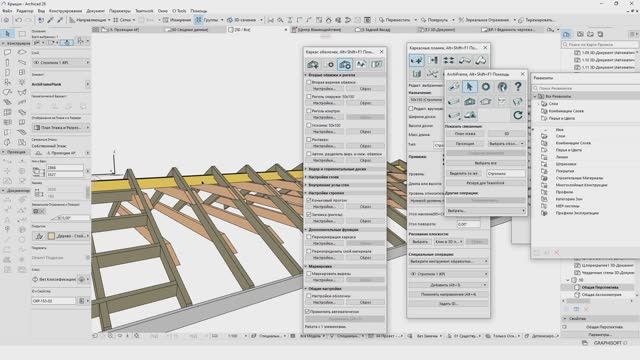Click the wood material color swatch in Info Box
The width and height of the screenshot is (640, 360).
(51, 236)
